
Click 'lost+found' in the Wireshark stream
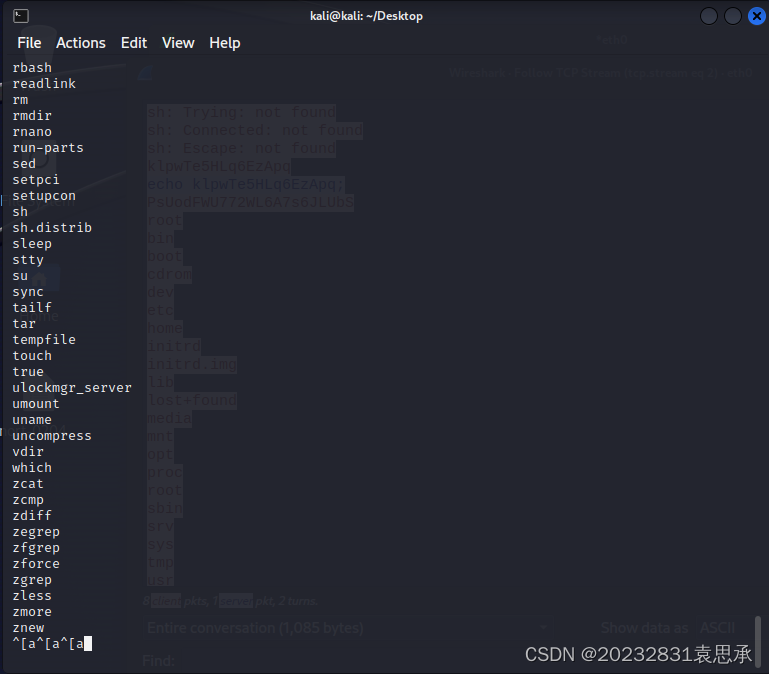point(192,401)
